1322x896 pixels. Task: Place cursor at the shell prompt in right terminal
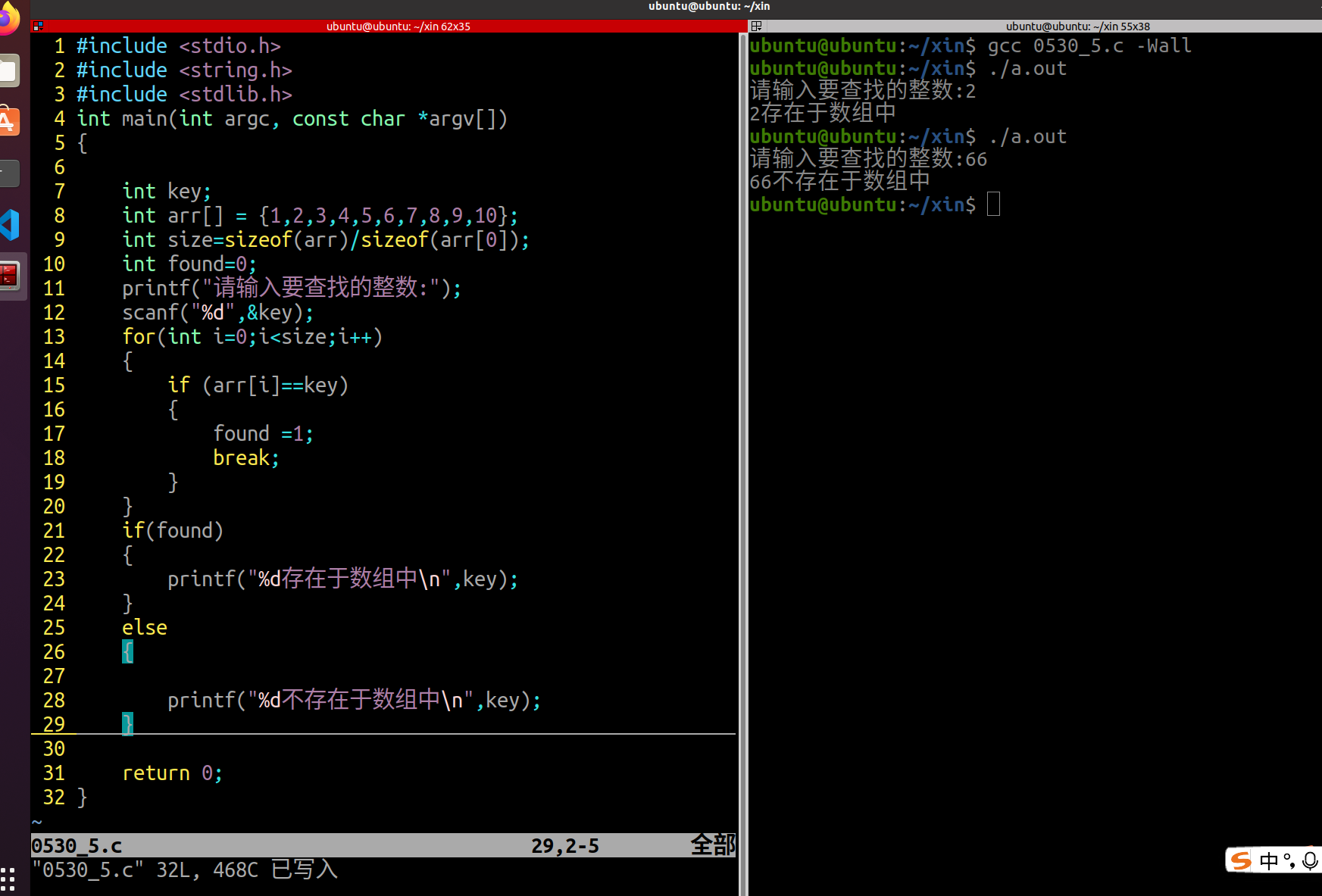click(x=993, y=204)
